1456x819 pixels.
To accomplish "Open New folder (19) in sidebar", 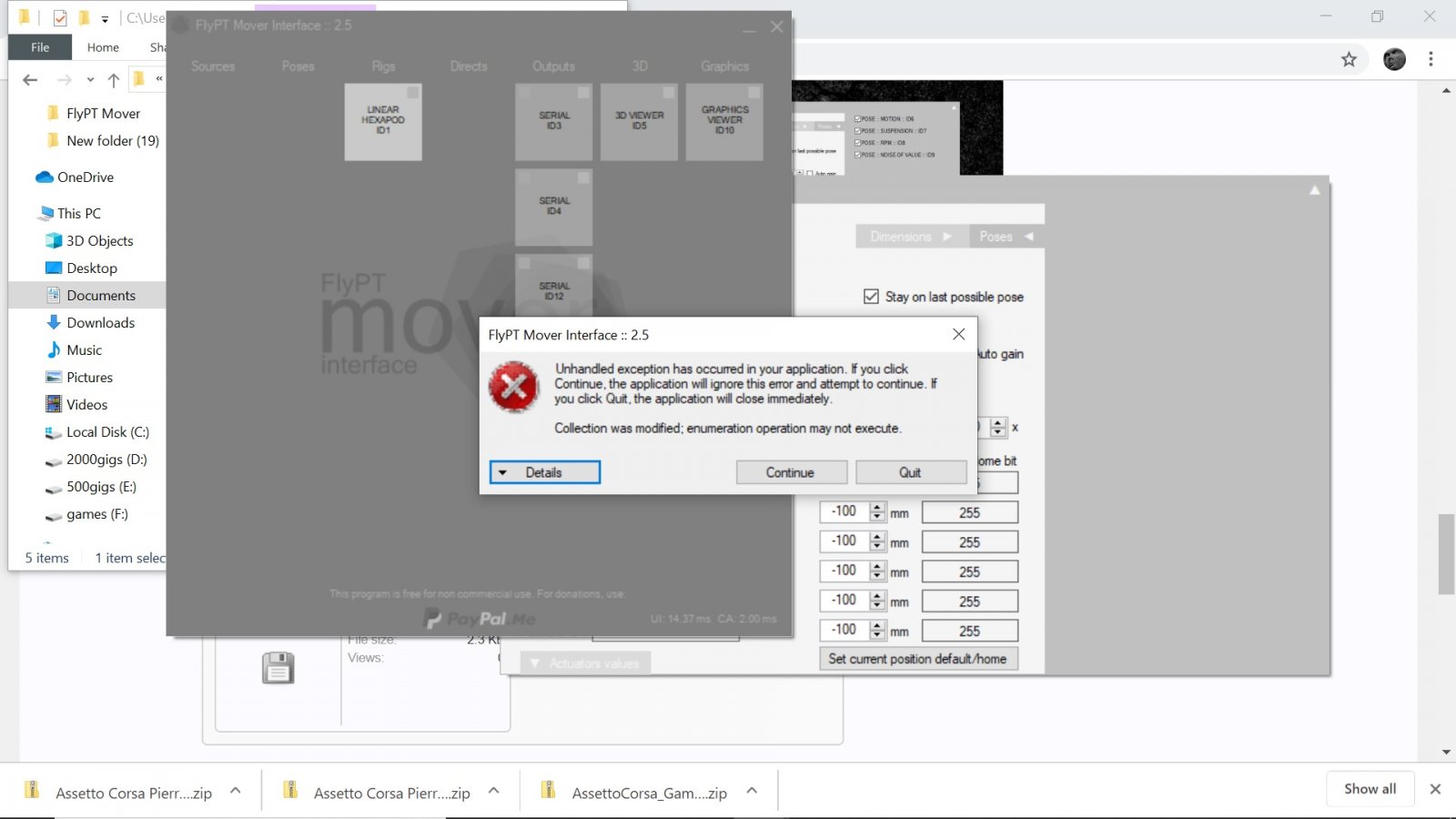I will 113,140.
